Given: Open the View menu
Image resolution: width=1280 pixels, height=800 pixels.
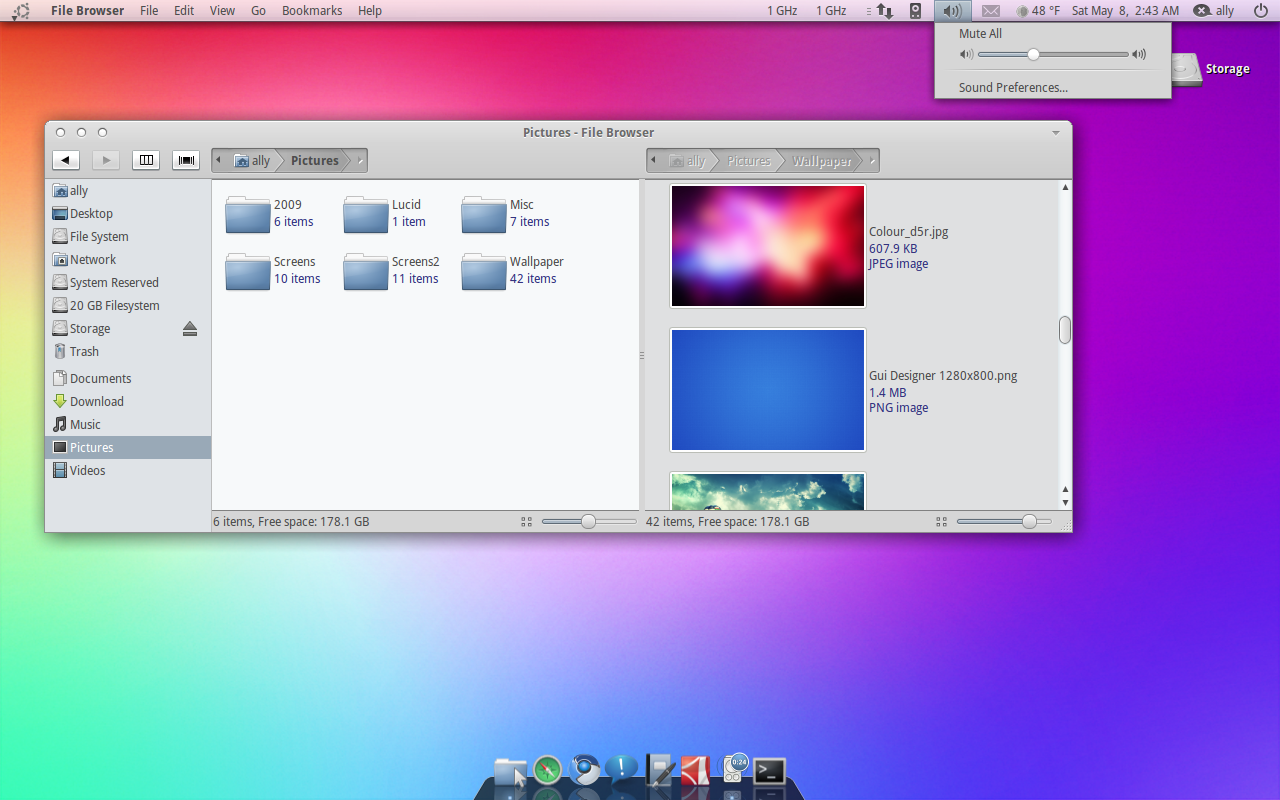Looking at the screenshot, I should click(223, 11).
